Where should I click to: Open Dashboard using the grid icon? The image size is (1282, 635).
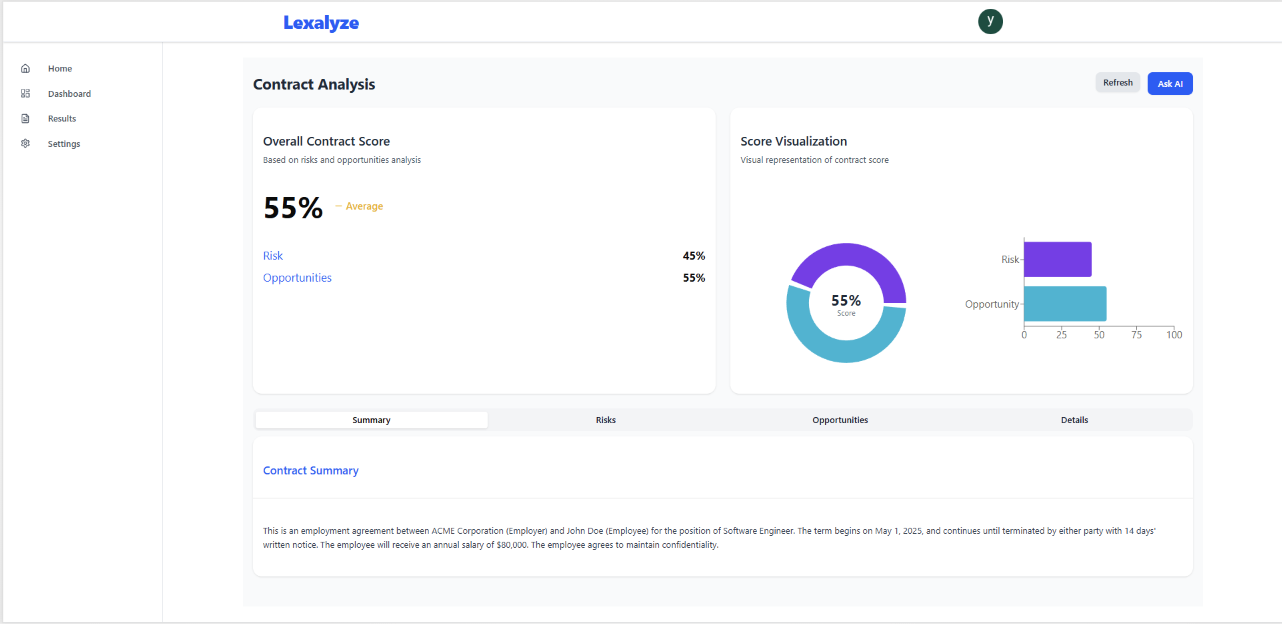pos(25,93)
